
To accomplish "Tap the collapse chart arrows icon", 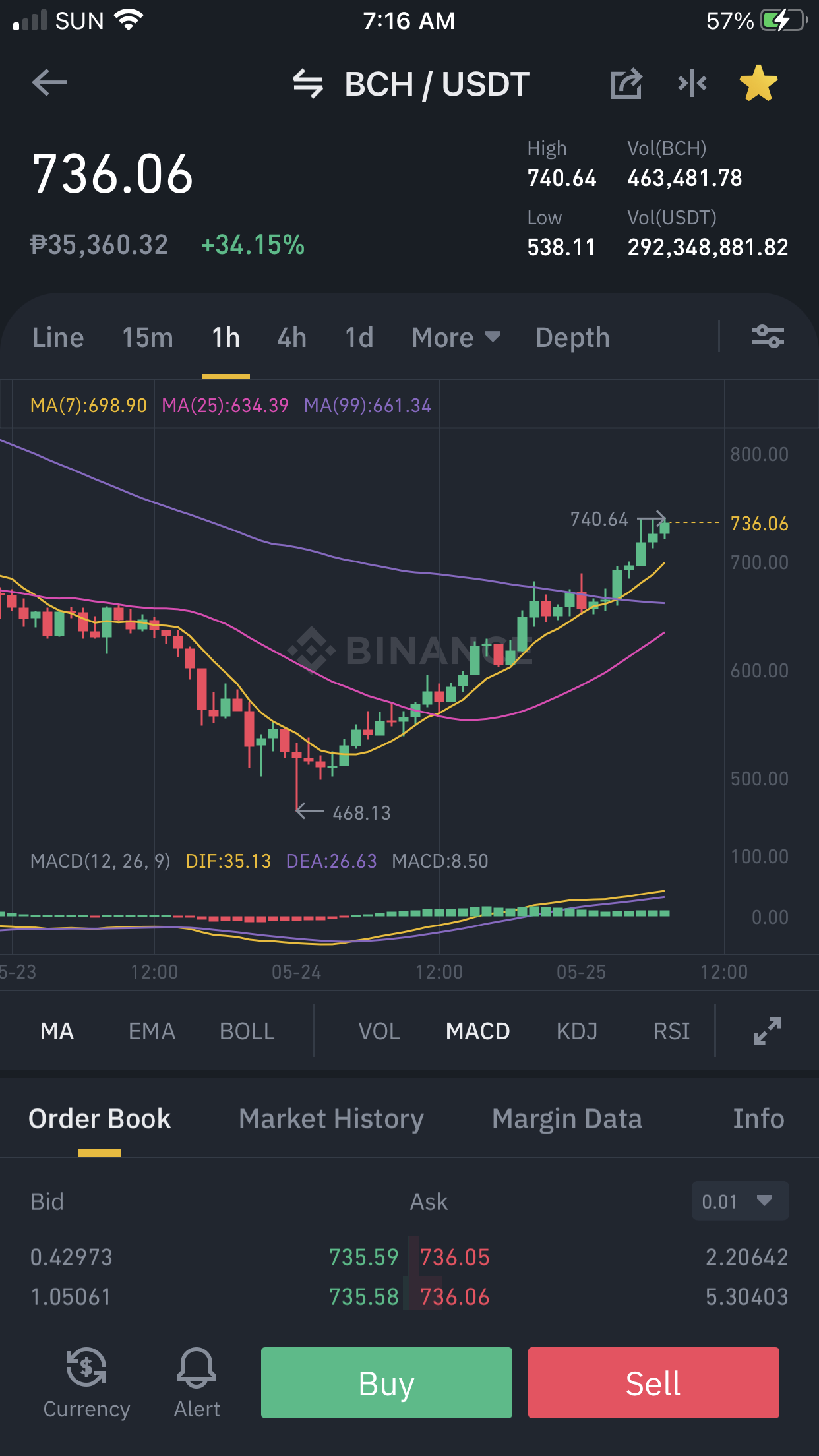I will pyautogui.click(x=692, y=83).
